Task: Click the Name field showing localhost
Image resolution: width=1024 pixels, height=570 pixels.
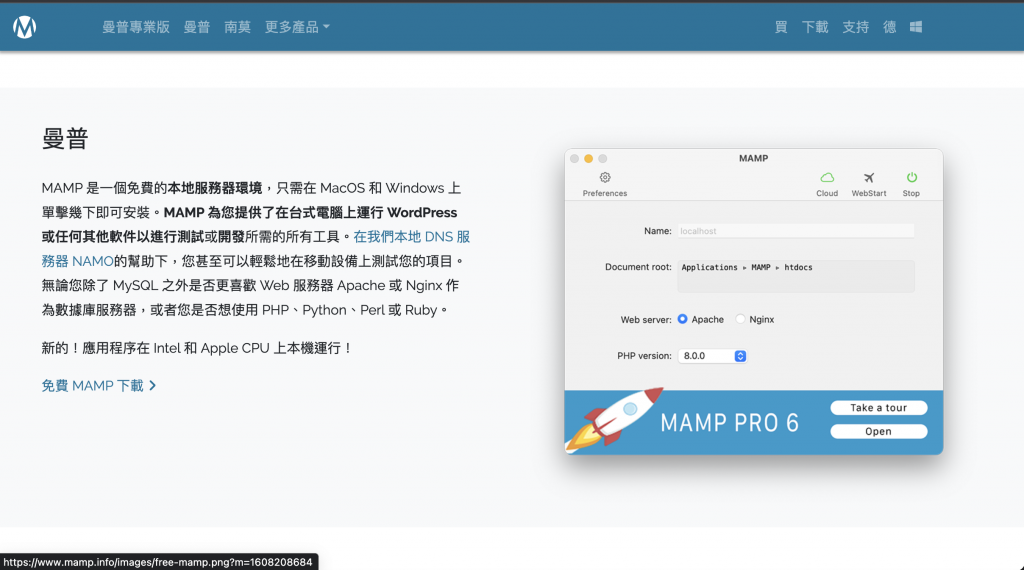Action: (x=795, y=231)
